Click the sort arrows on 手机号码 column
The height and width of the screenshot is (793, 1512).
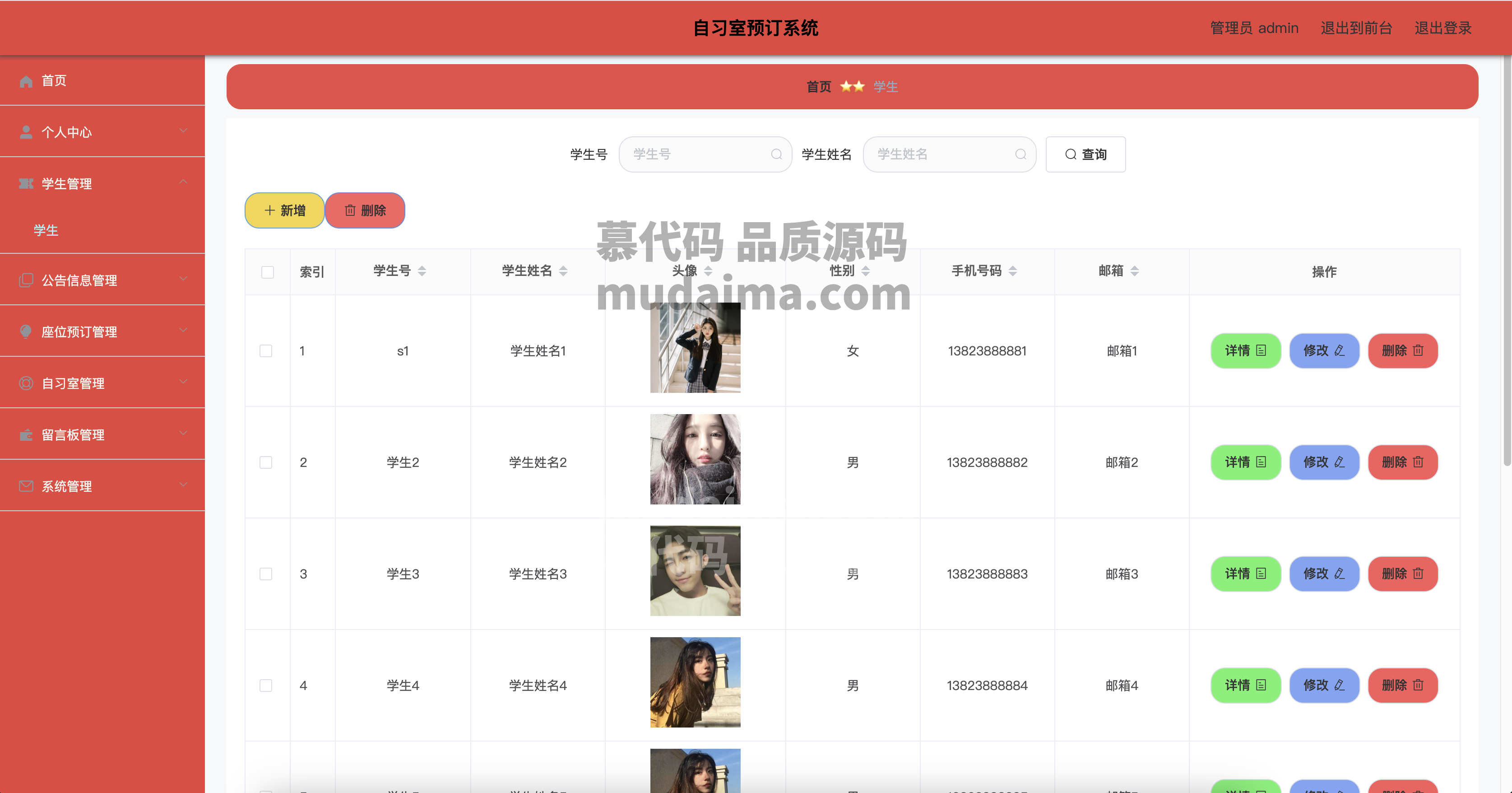pyautogui.click(x=1013, y=271)
